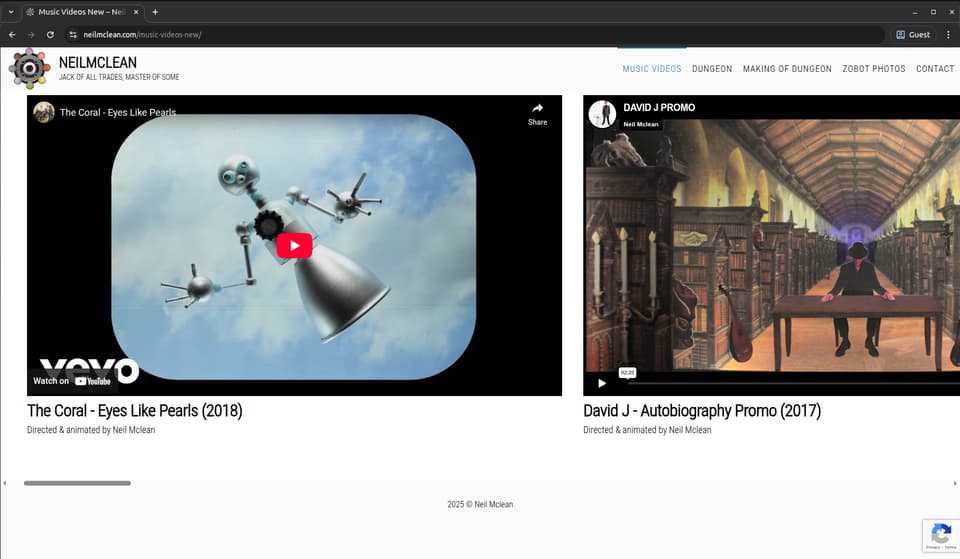The height and width of the screenshot is (559, 960).
Task: Click the reCAPTCHA badge
Action: click(941, 535)
